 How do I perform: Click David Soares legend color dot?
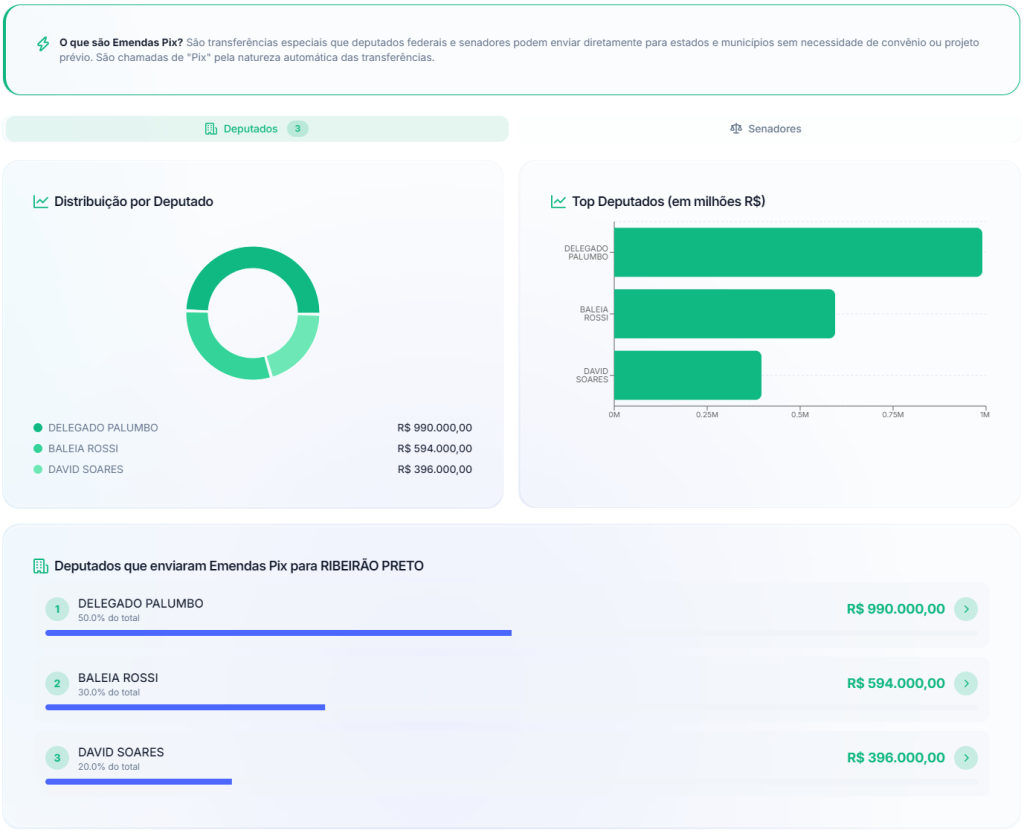[38, 469]
